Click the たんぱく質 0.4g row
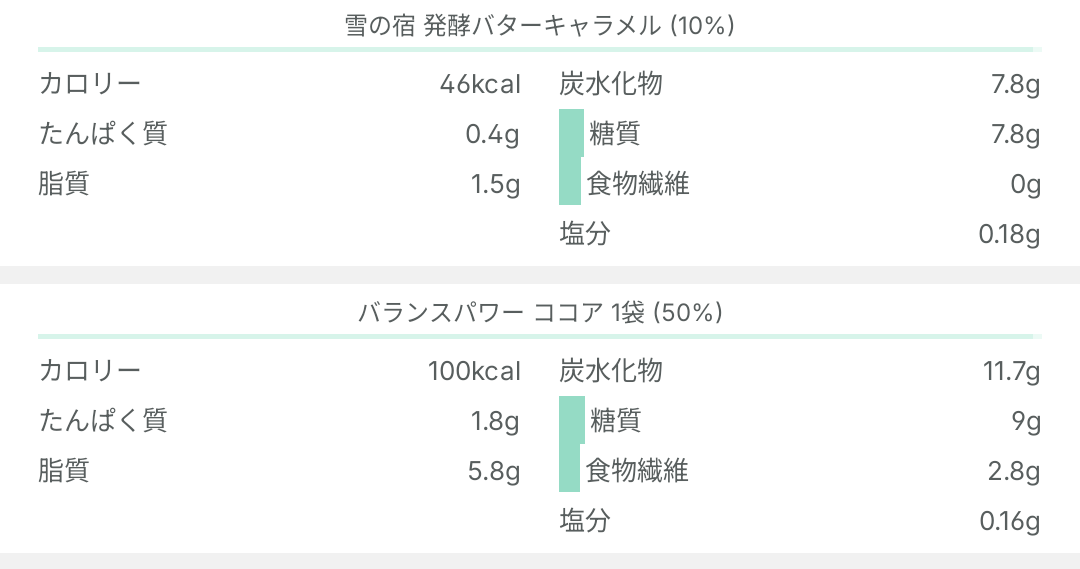The height and width of the screenshot is (569, 1080). click(279, 134)
